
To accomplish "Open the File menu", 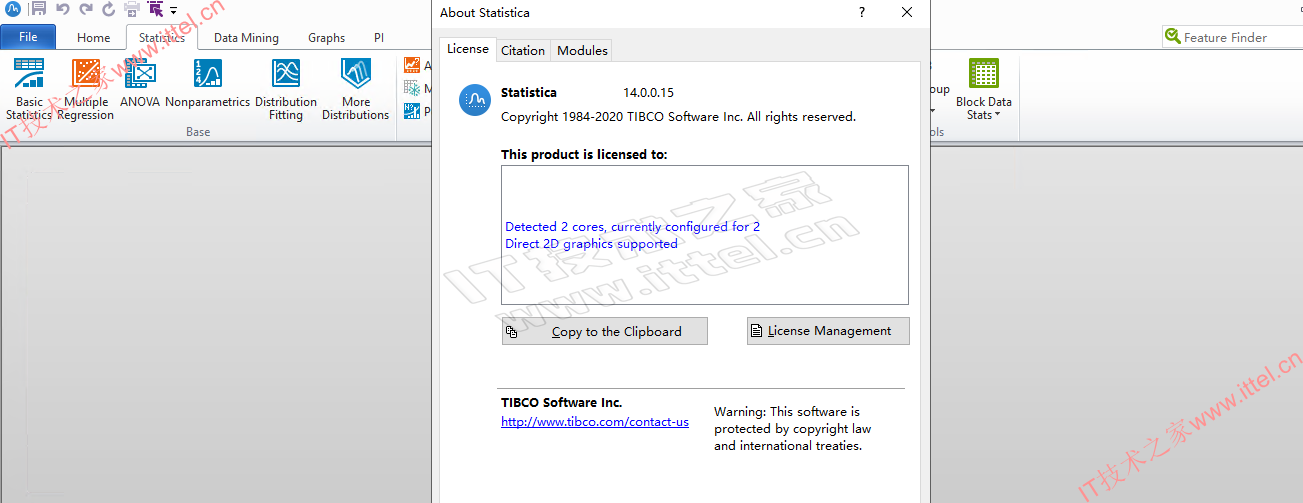I will tap(28, 37).
